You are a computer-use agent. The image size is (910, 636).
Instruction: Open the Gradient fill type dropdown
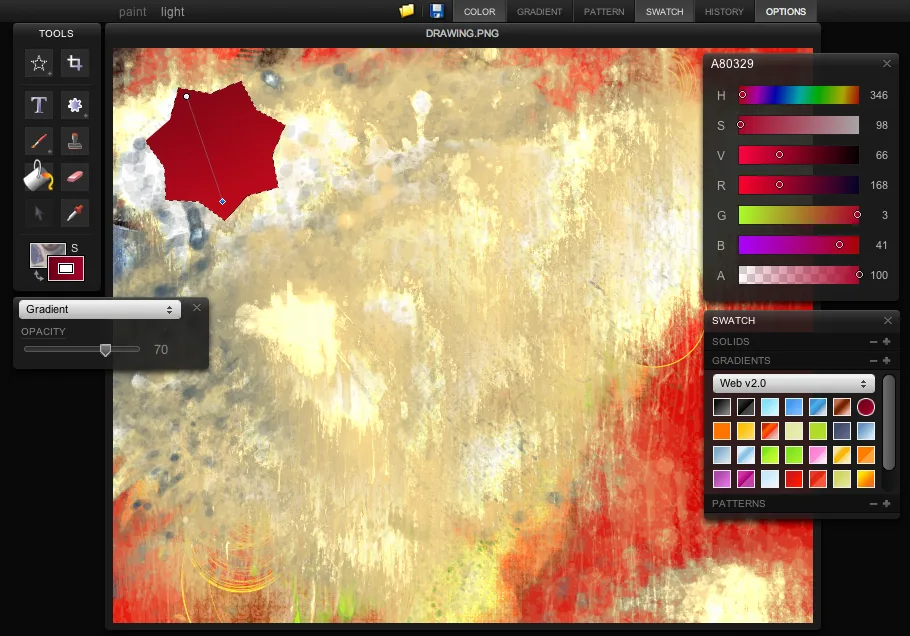click(98, 308)
